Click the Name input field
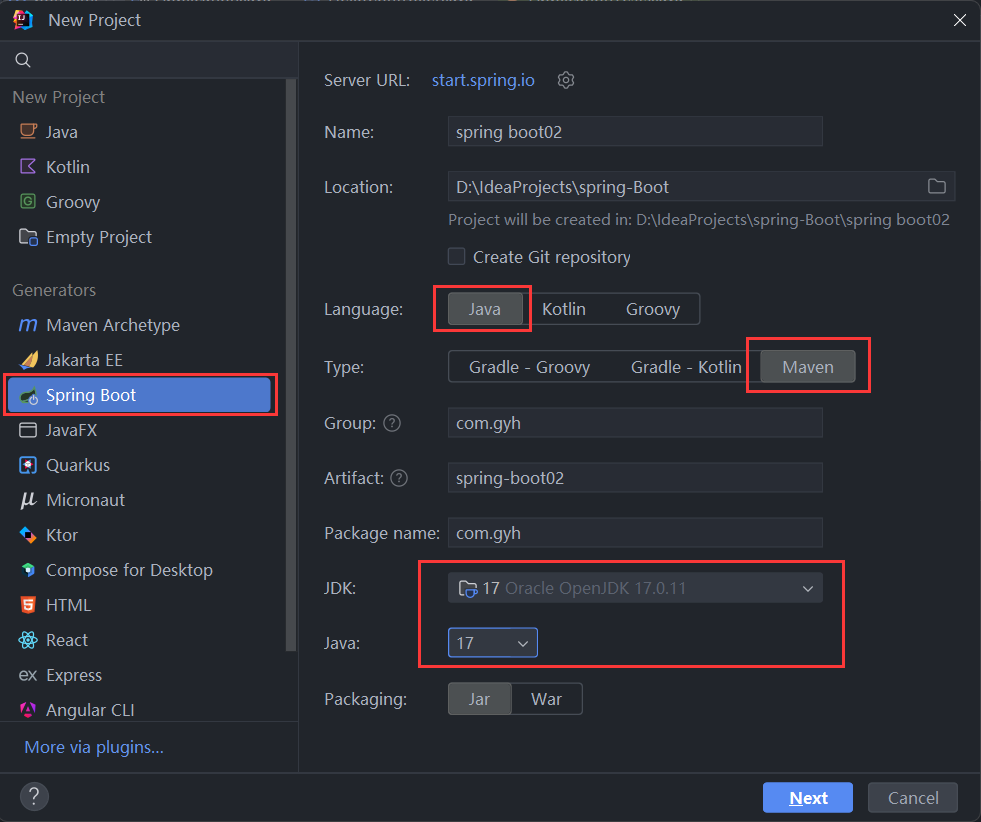 click(x=635, y=132)
